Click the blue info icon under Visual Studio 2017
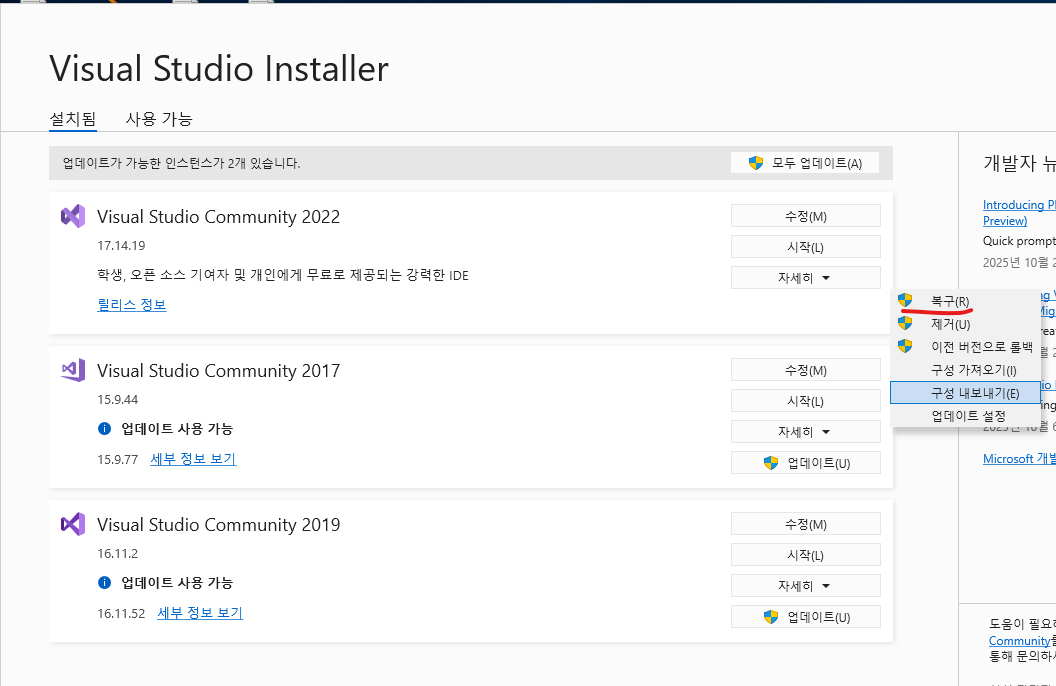Viewport: 1056px width, 686px height. (104, 428)
